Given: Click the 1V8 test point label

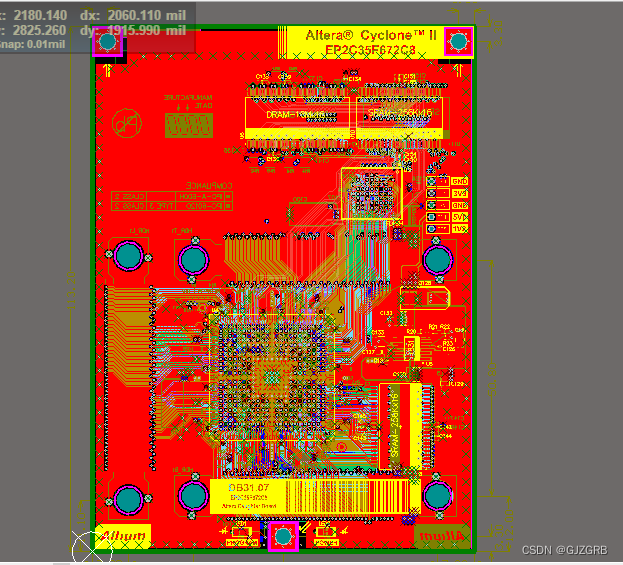Looking at the screenshot, I should [459, 229].
